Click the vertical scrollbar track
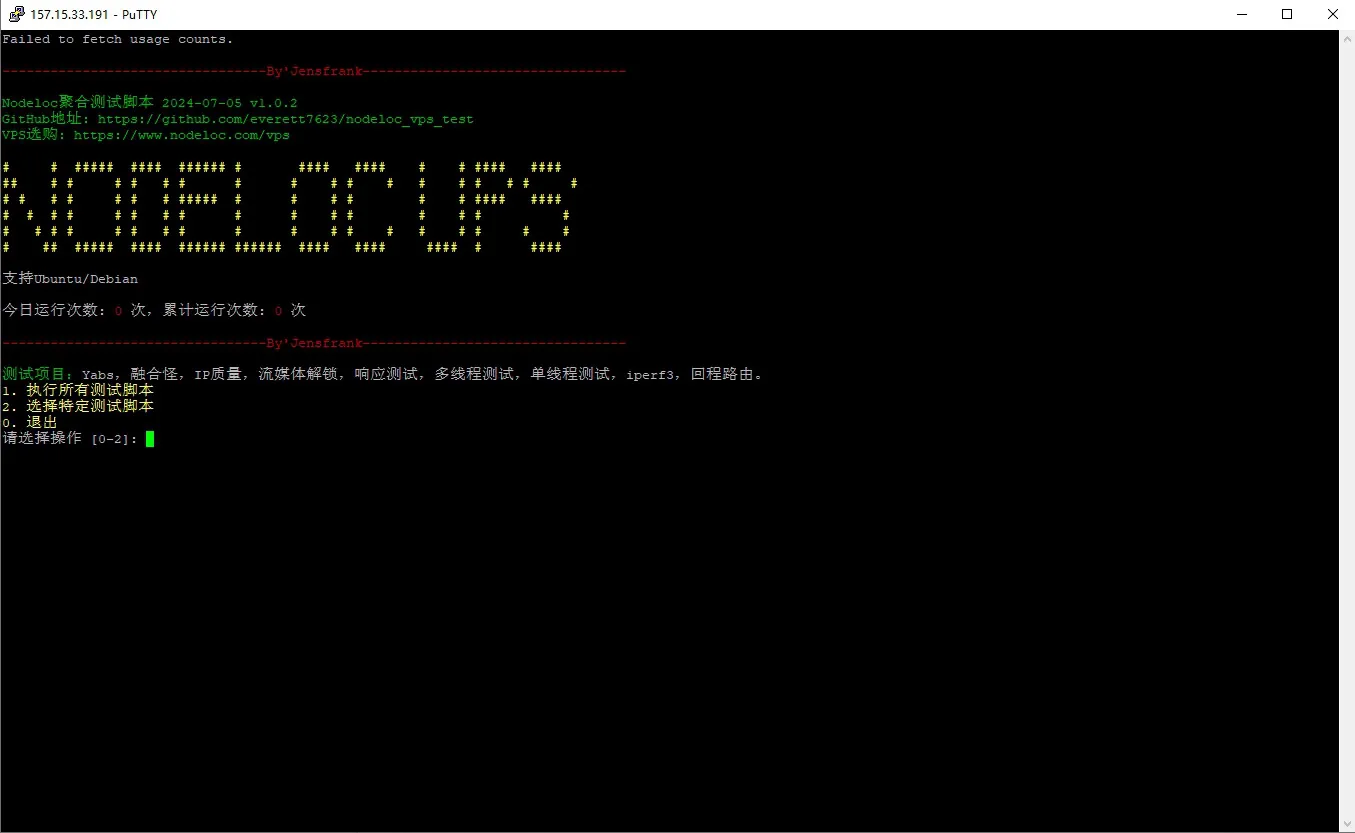 pyautogui.click(x=1346, y=430)
